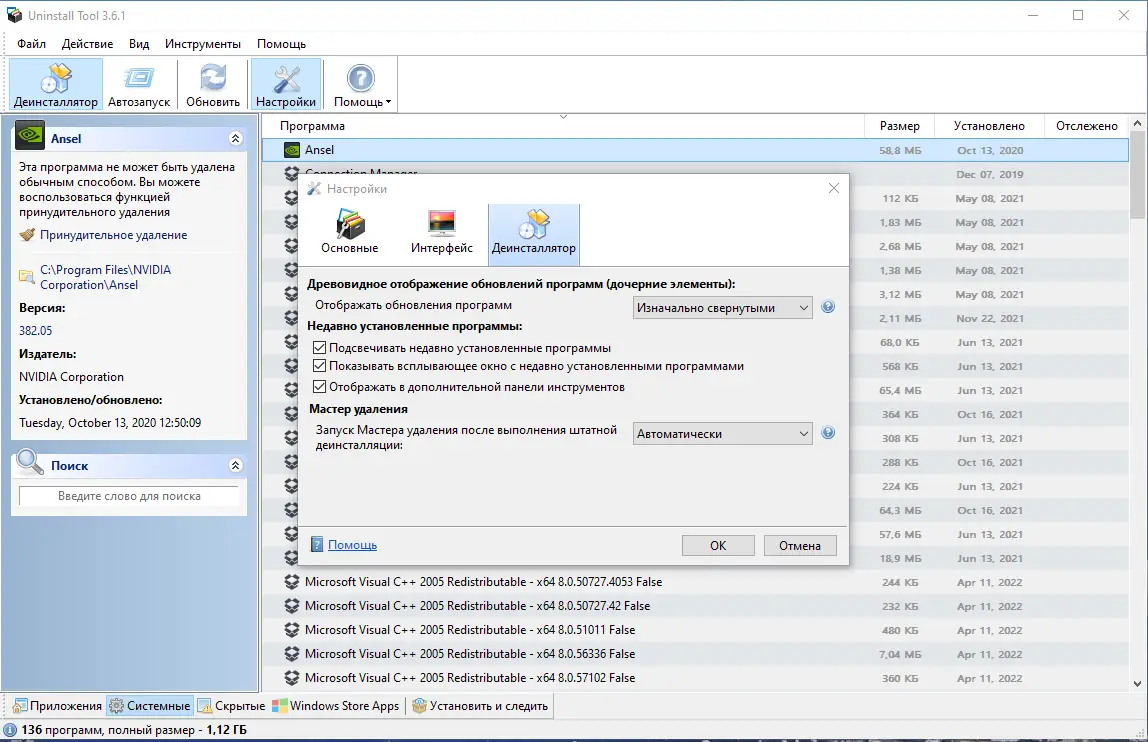Click help icon next to Автоматически dropdown
The width and height of the screenshot is (1148, 742).
coord(828,433)
